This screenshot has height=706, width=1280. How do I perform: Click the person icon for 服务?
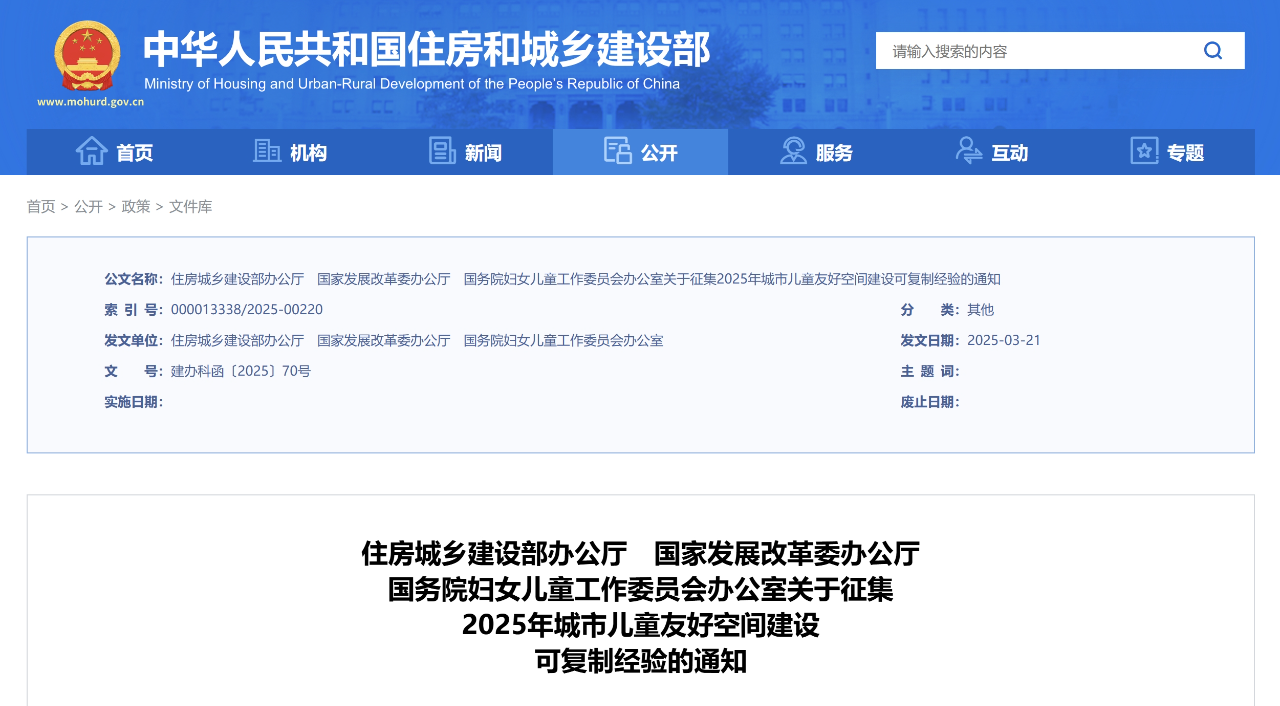pyautogui.click(x=792, y=150)
